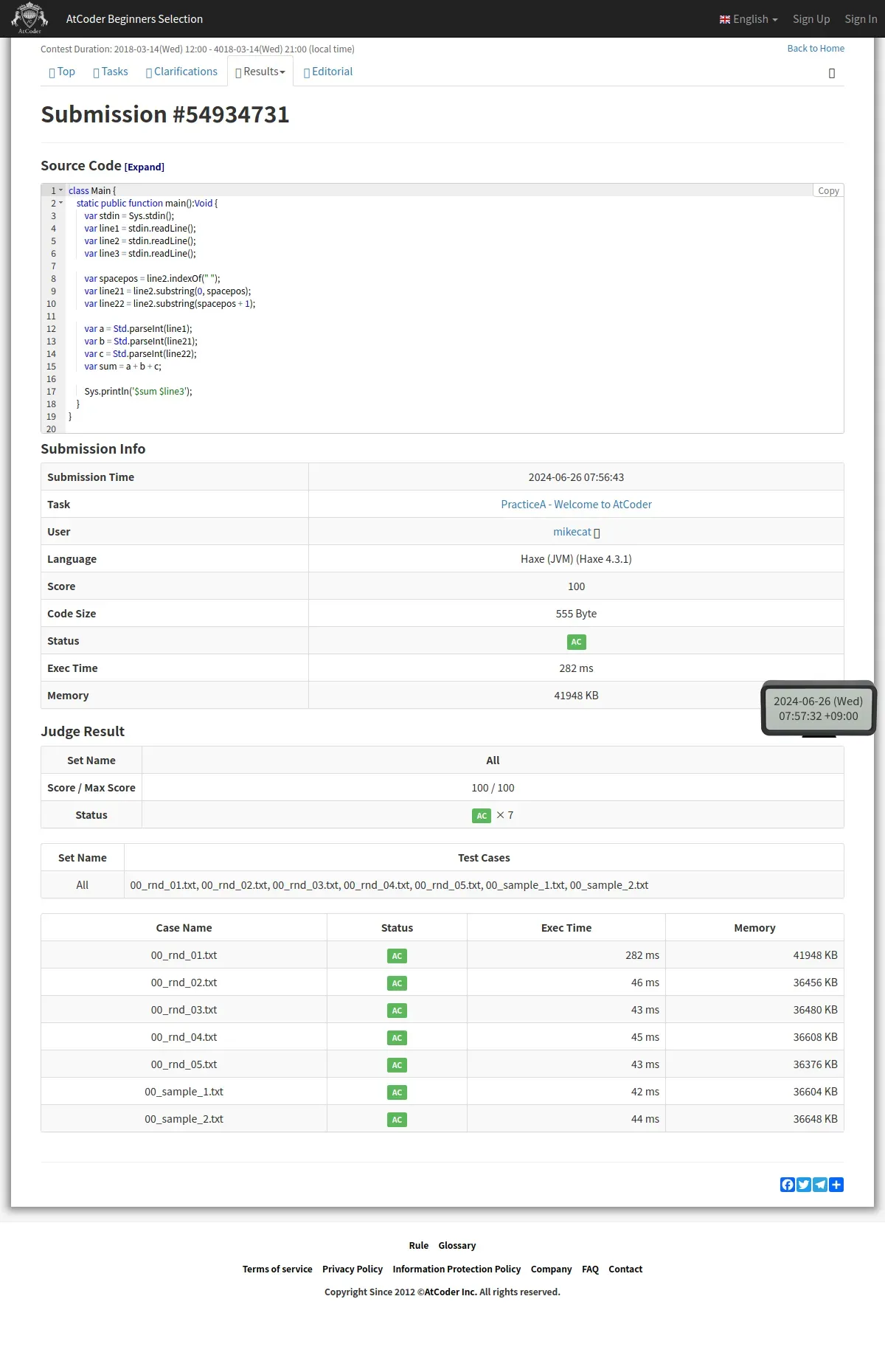Click exec time 282 ms for 00_rnd_01.txt
This screenshot has width=885, height=1372.
coord(642,955)
